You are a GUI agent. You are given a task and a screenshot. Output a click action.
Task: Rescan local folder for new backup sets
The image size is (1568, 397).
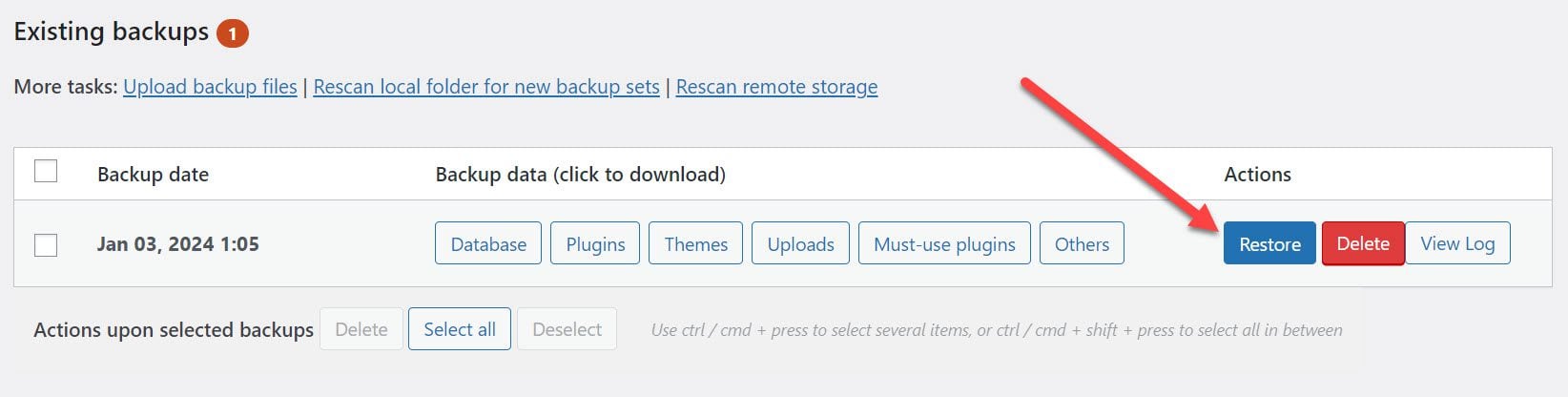[x=486, y=87]
